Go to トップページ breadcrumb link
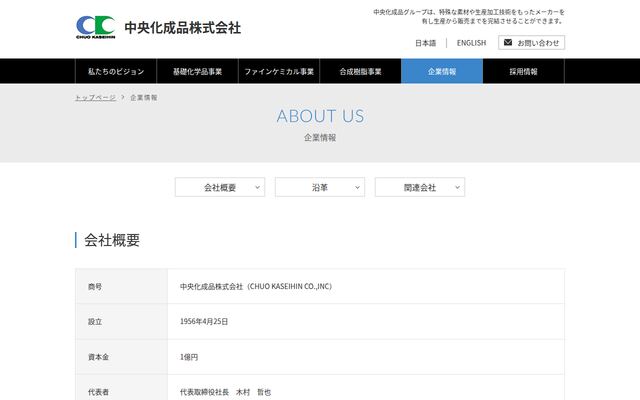The width and height of the screenshot is (640, 400). (96, 98)
